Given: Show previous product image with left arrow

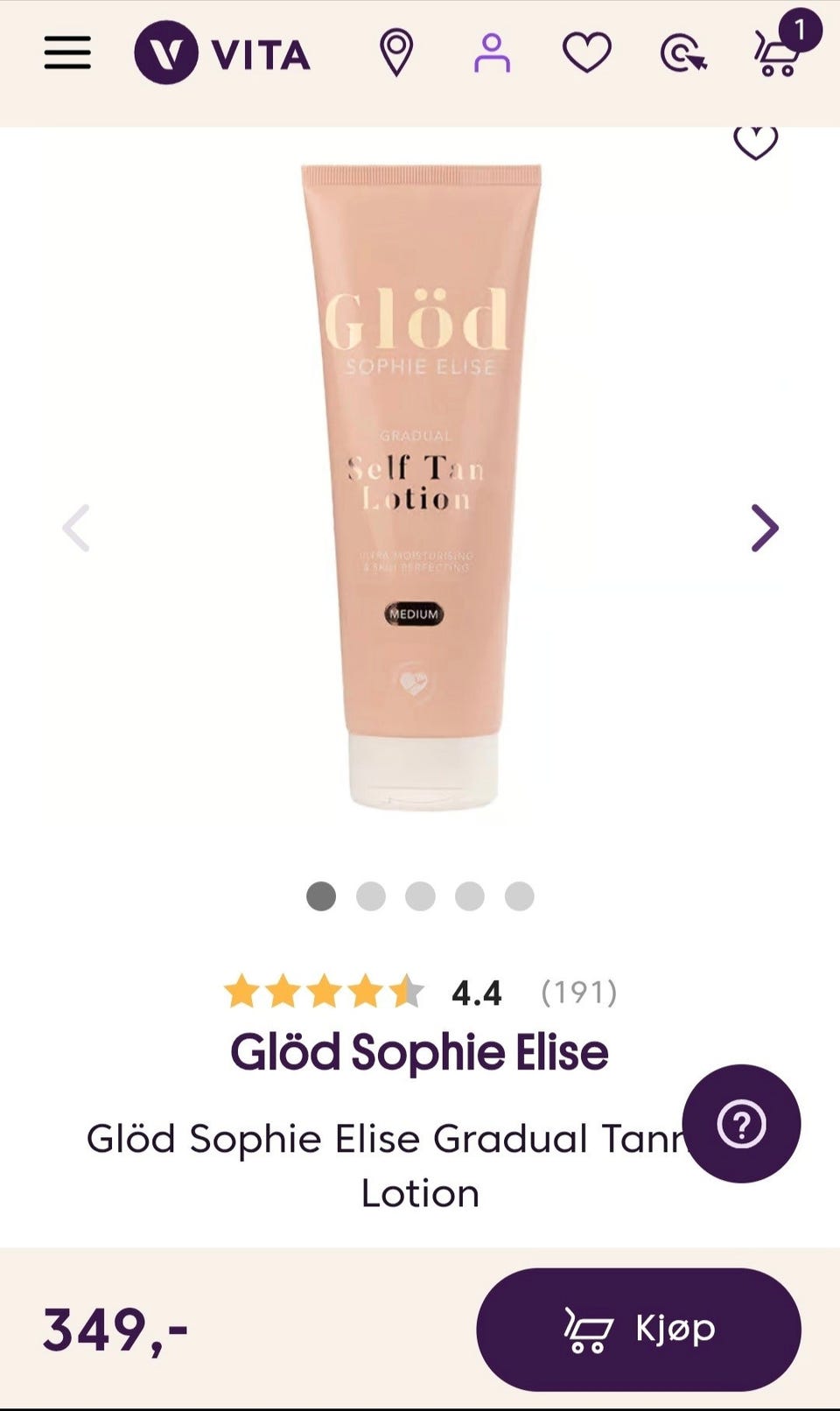Looking at the screenshot, I should pyautogui.click(x=76, y=528).
